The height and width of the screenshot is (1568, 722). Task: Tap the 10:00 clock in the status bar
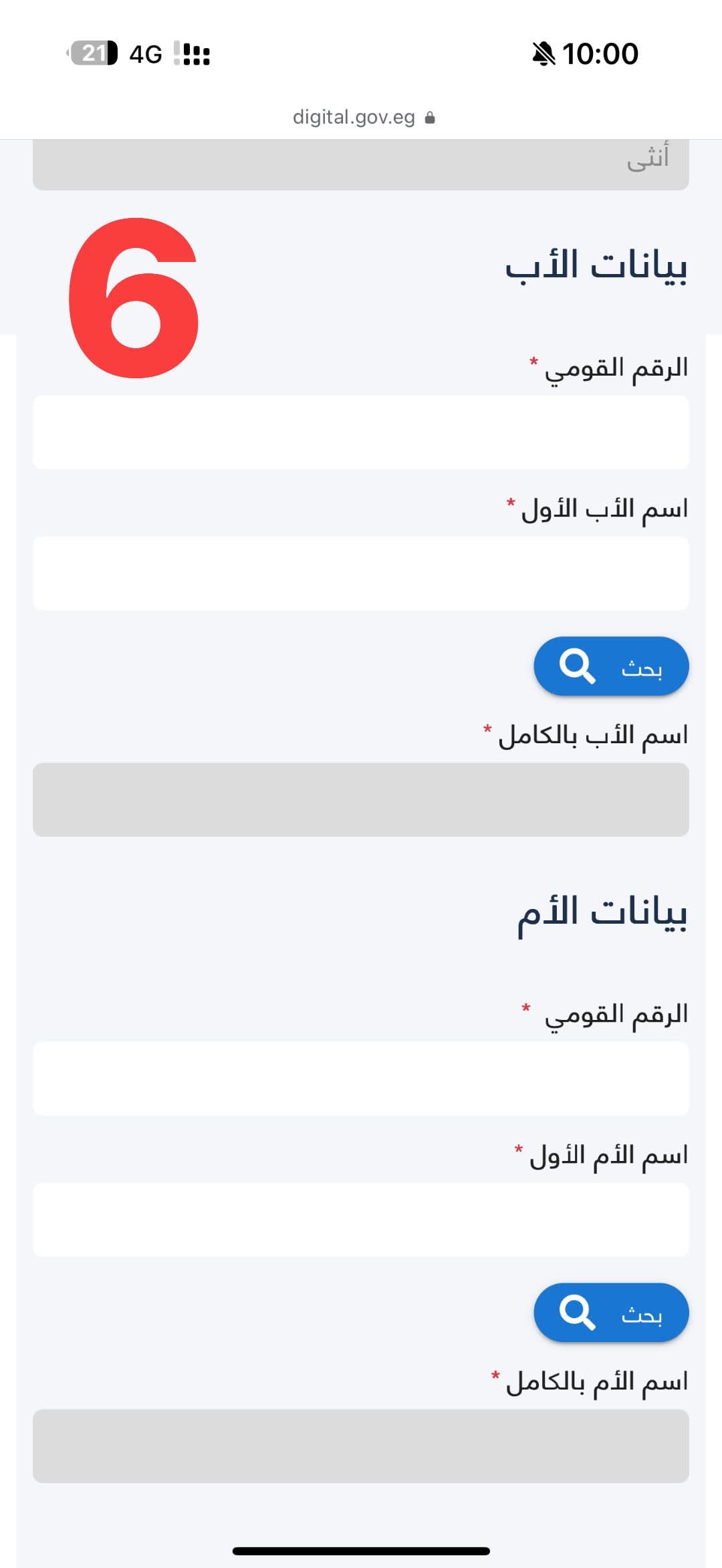[600, 53]
